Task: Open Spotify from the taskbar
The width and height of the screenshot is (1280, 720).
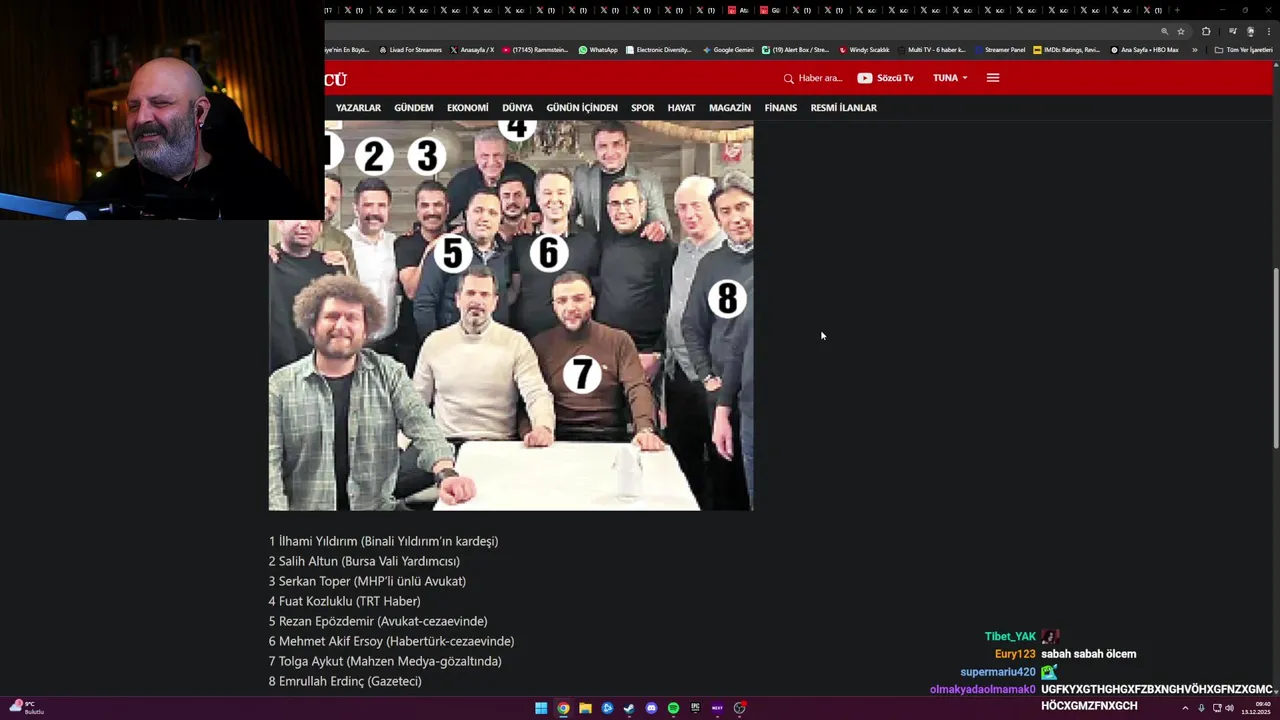Action: click(673, 708)
